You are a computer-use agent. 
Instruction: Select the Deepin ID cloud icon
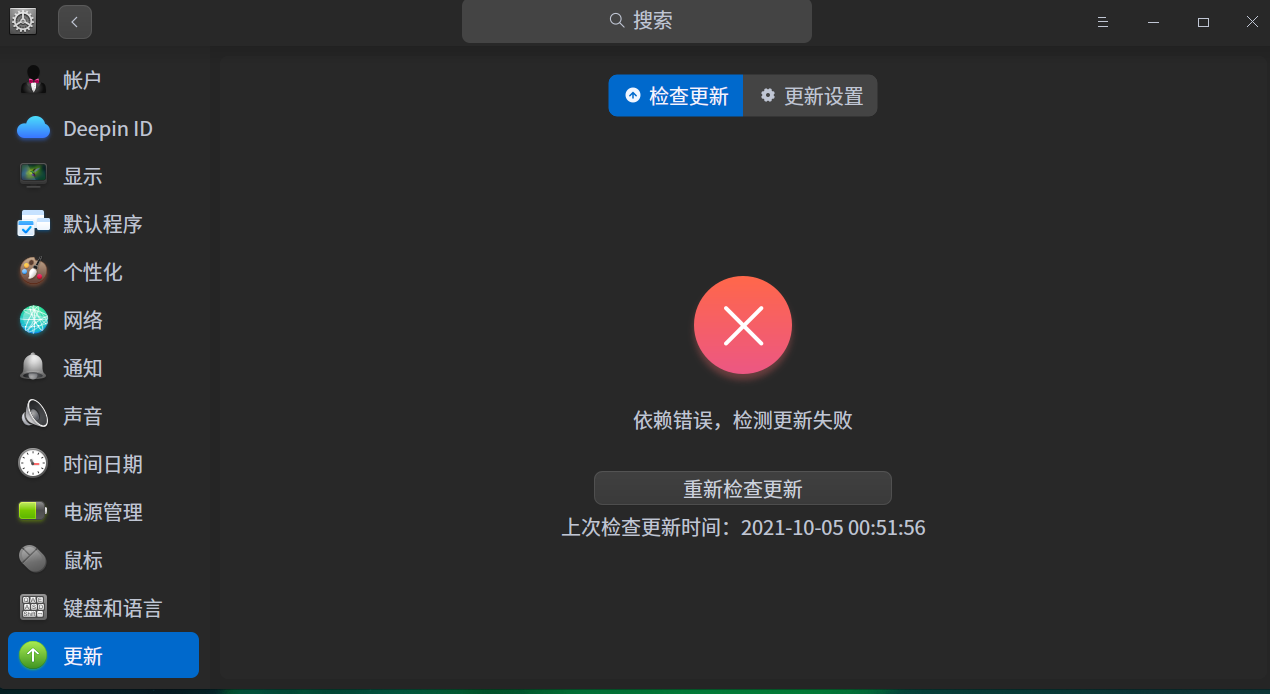33,128
